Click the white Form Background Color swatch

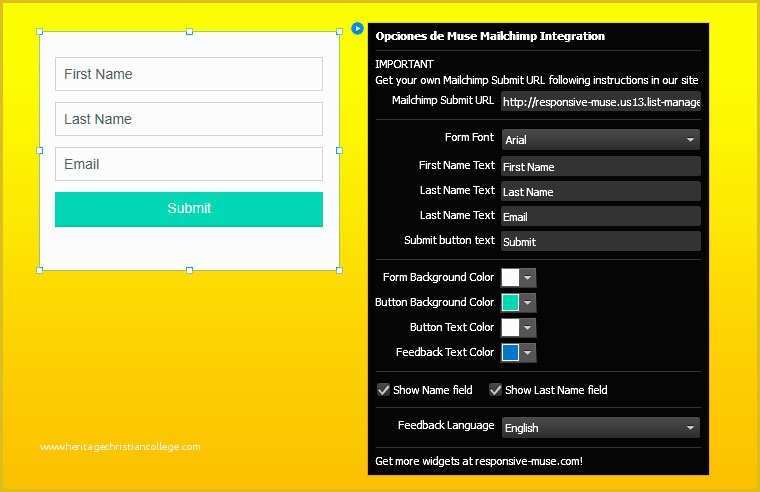click(510, 278)
